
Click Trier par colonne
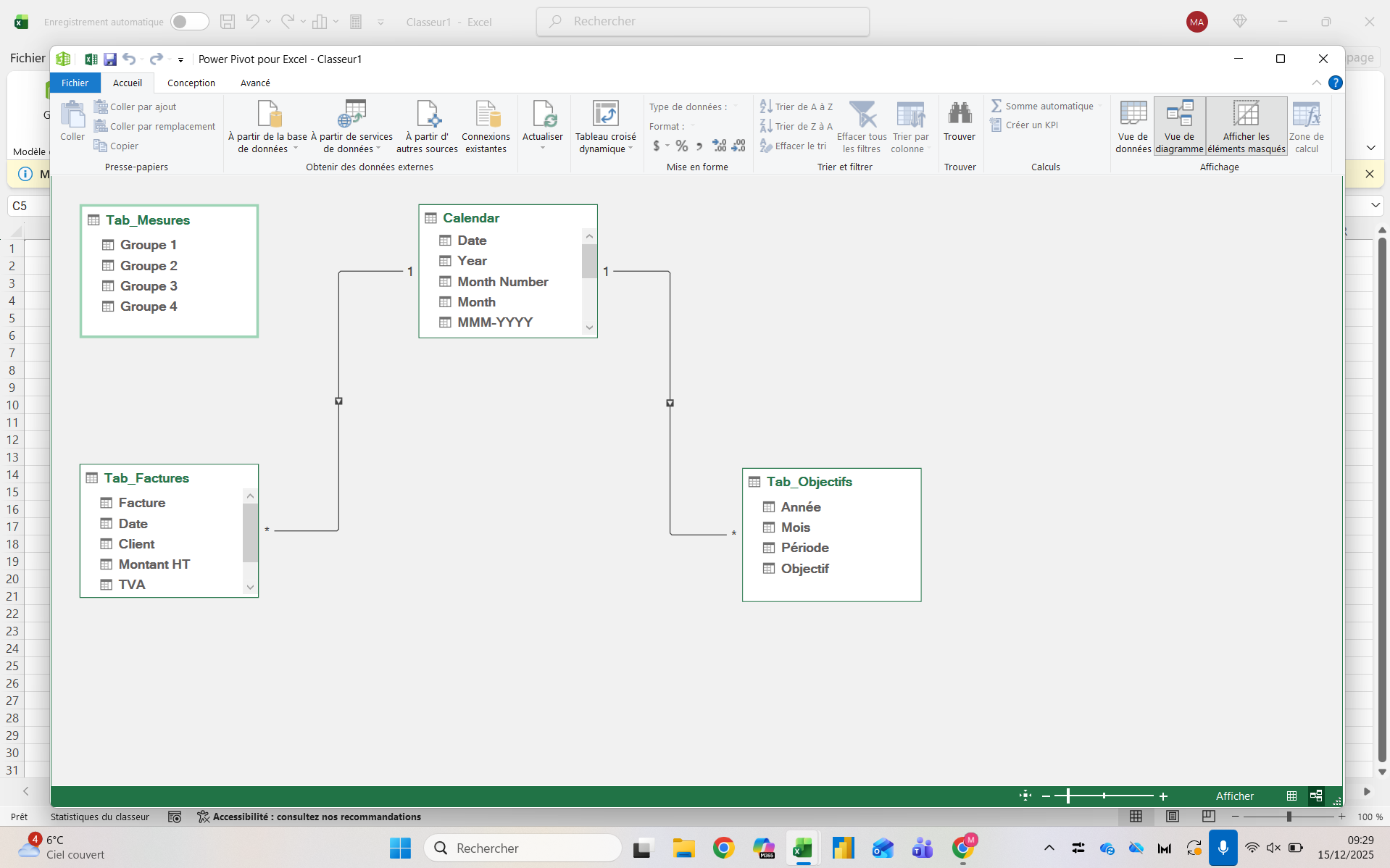pyautogui.click(x=911, y=126)
